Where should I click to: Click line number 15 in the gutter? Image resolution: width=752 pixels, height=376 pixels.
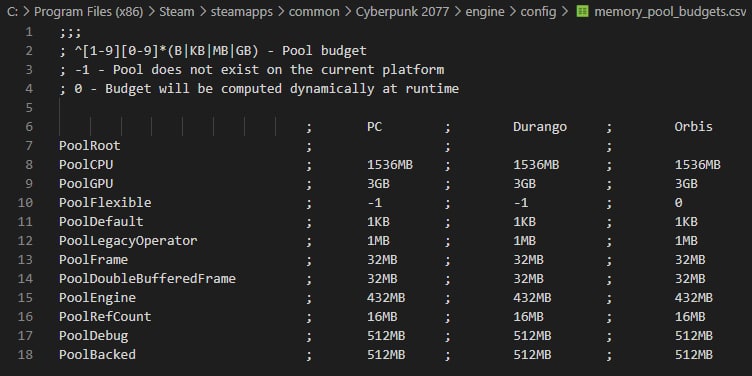[25, 298]
